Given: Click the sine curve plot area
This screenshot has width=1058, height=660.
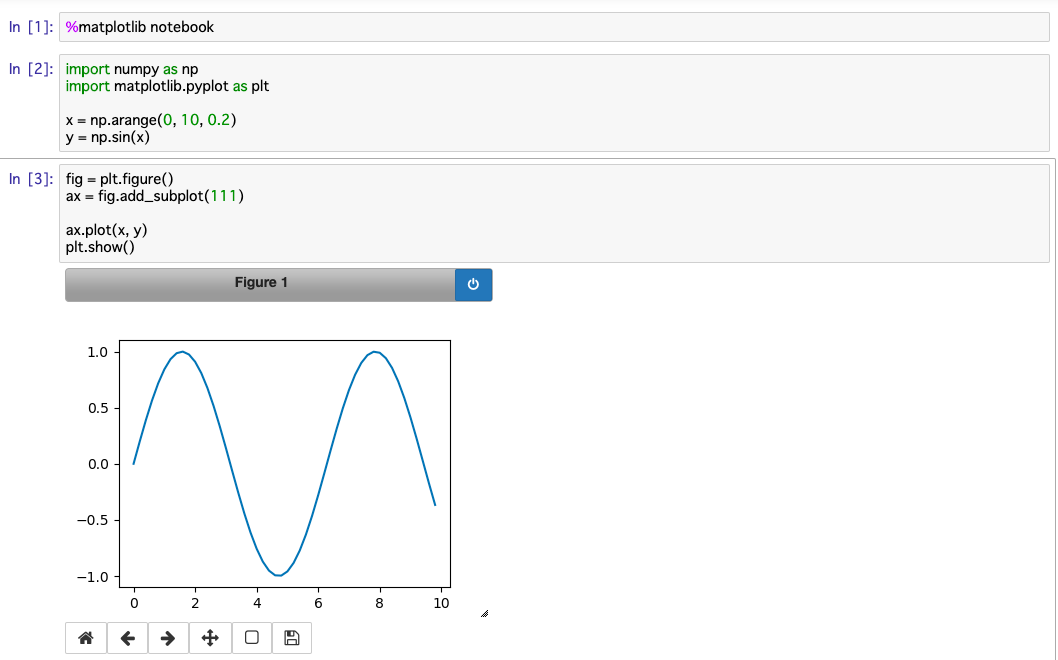Looking at the screenshot, I should click(285, 464).
